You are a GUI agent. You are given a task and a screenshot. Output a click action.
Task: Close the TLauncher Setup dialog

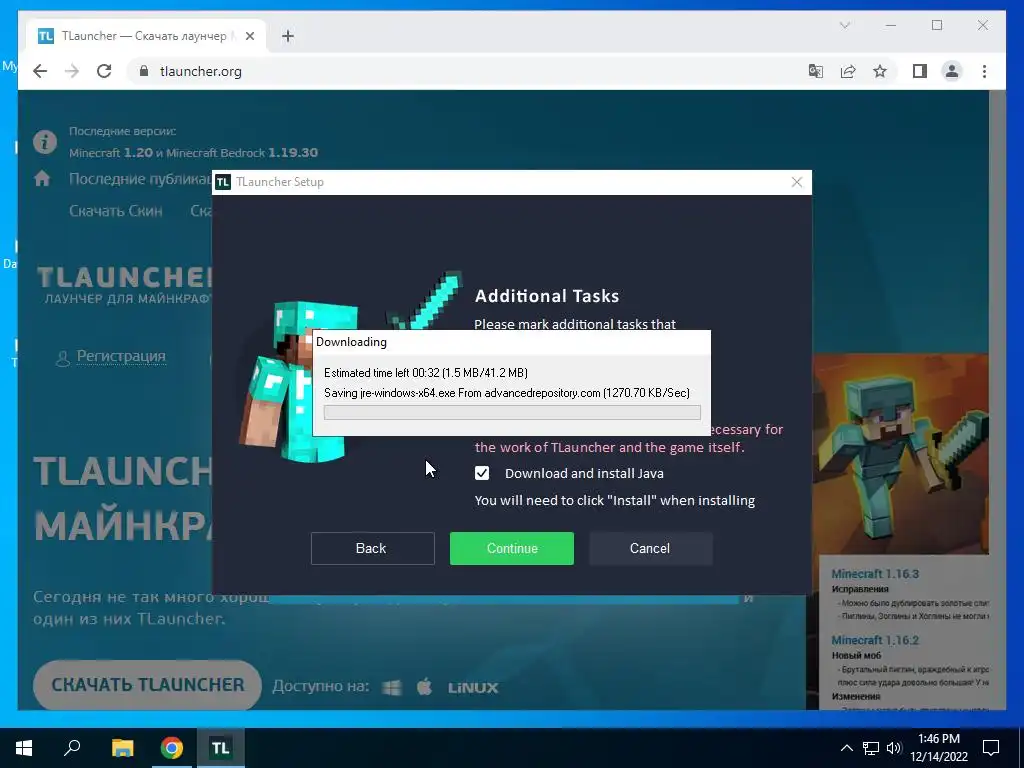796,182
